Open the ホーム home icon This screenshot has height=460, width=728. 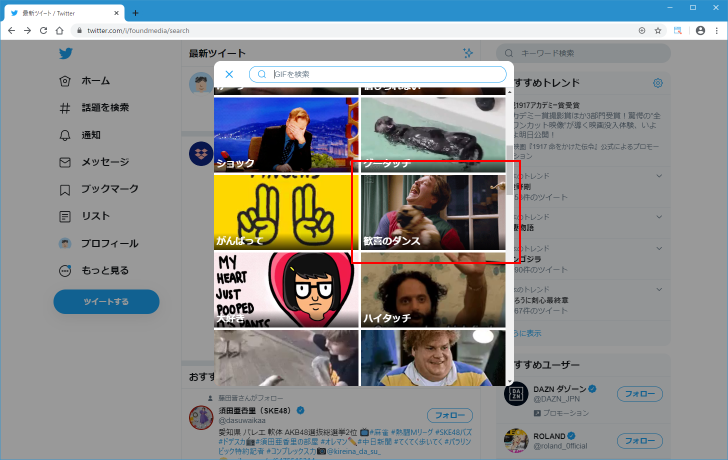tap(65, 81)
